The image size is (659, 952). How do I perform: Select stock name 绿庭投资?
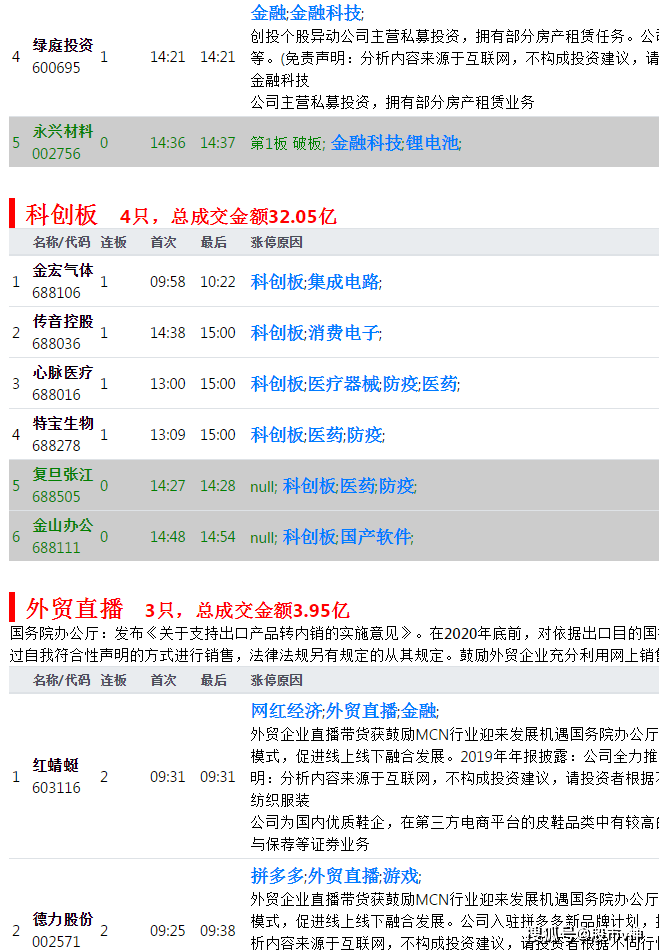63,46
